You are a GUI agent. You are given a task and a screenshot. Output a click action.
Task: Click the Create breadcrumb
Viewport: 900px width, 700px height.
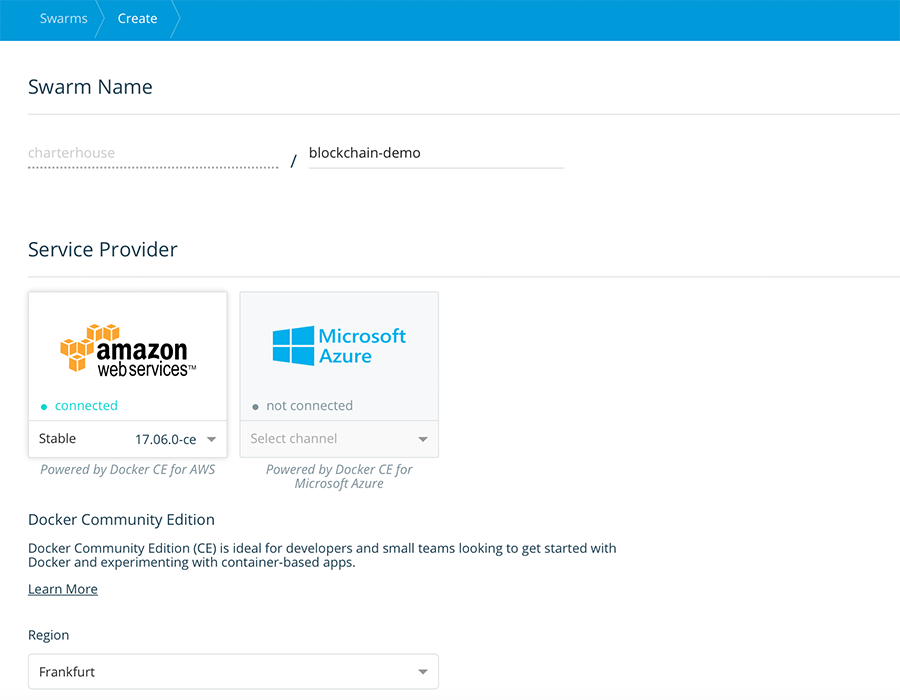(137, 18)
